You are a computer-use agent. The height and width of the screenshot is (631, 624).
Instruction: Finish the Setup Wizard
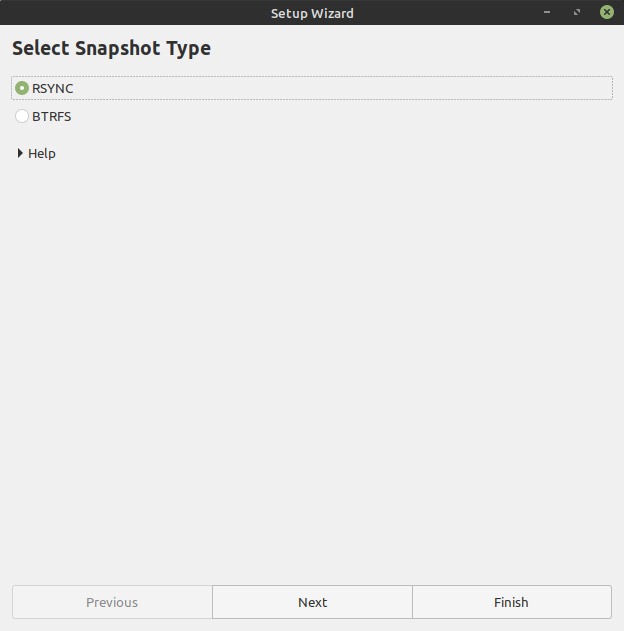(512, 602)
